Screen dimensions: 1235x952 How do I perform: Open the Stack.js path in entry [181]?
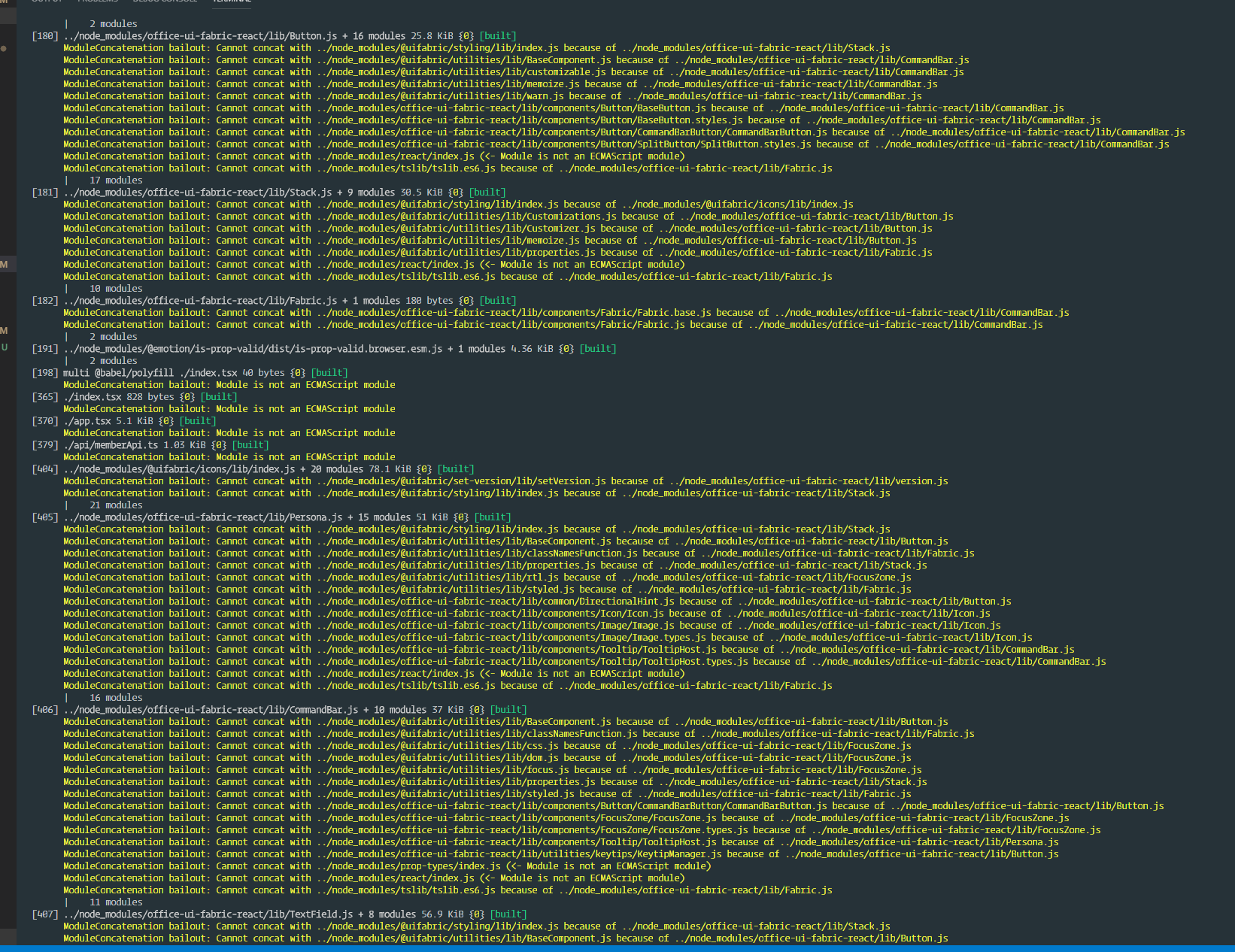198,193
